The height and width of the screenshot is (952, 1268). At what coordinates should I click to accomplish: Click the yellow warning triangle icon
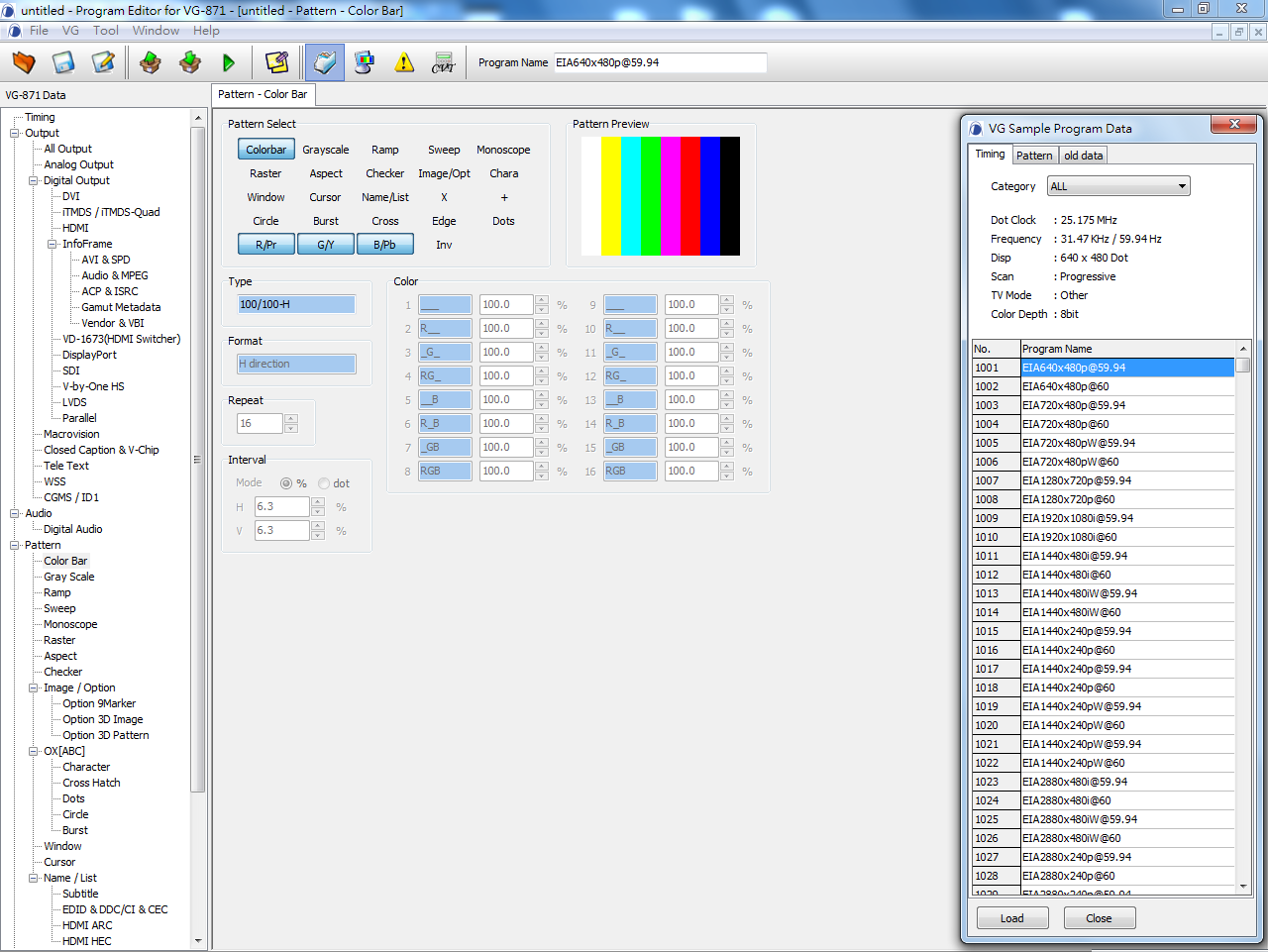[x=404, y=62]
